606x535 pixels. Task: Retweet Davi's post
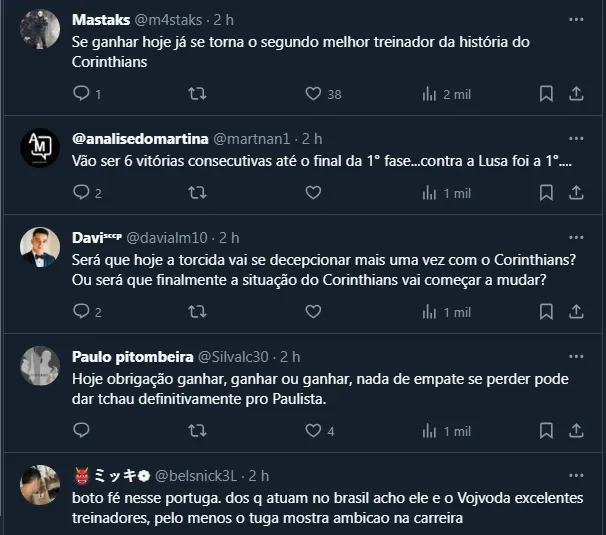(198, 312)
